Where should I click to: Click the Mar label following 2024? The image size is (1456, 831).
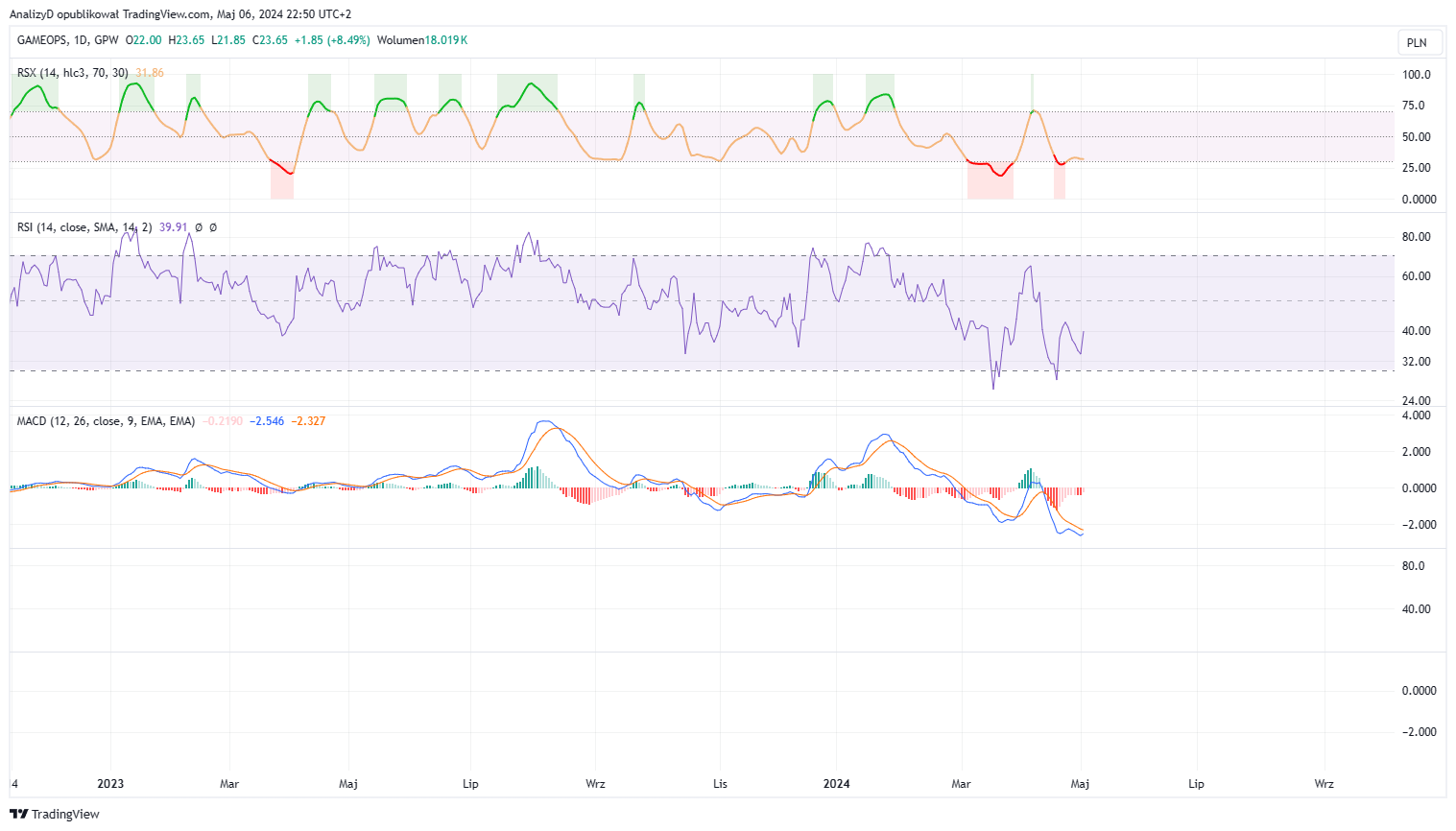(x=961, y=784)
